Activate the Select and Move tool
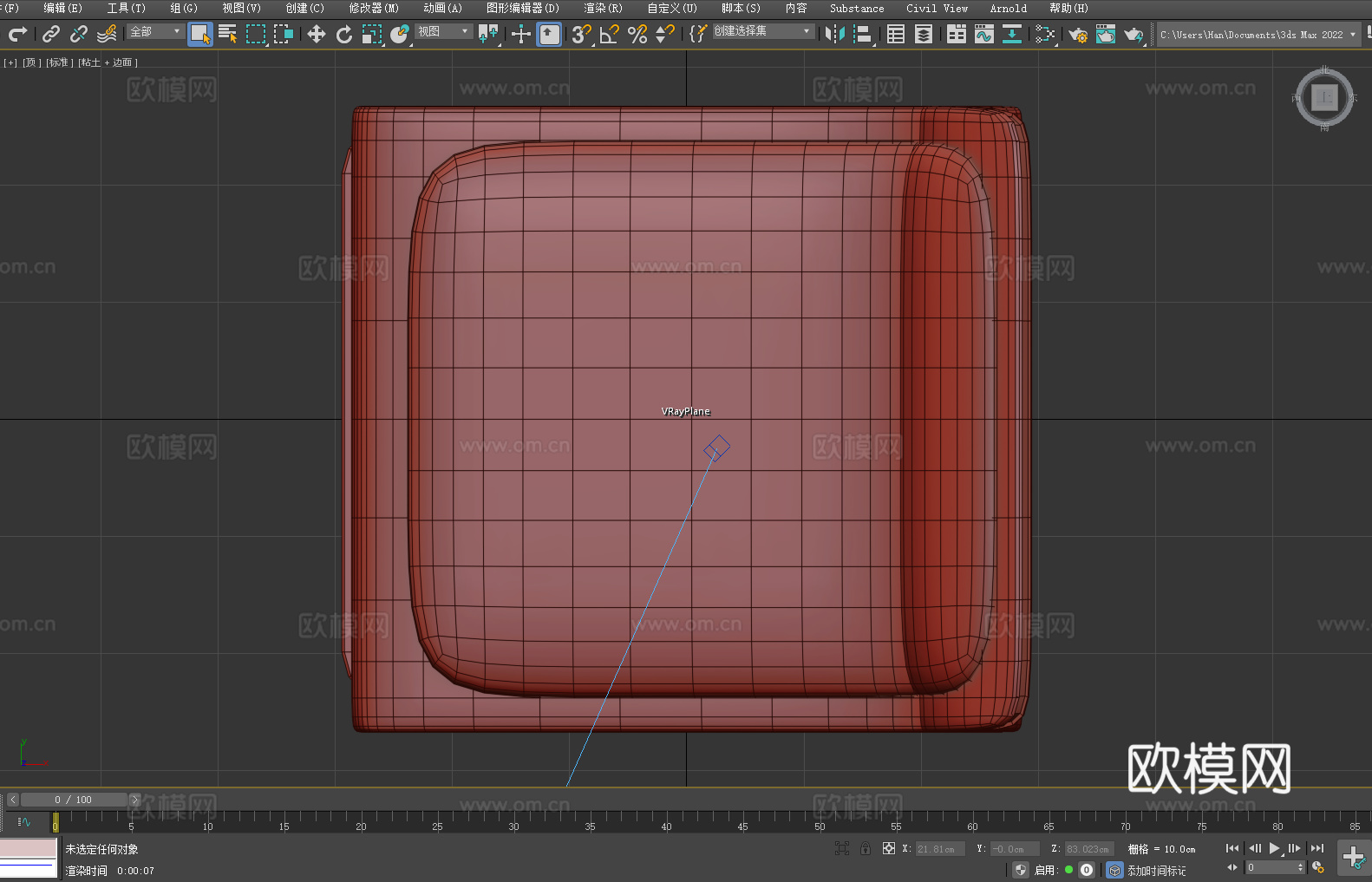The width and height of the screenshot is (1372, 882). tap(317, 34)
